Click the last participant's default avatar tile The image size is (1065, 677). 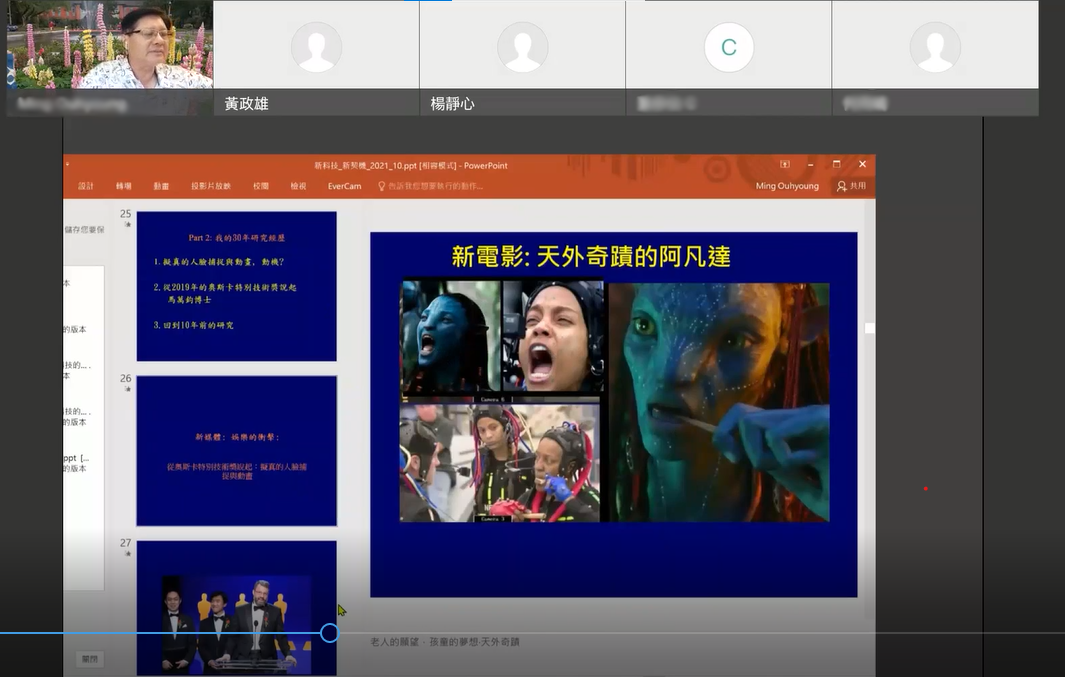coord(935,57)
